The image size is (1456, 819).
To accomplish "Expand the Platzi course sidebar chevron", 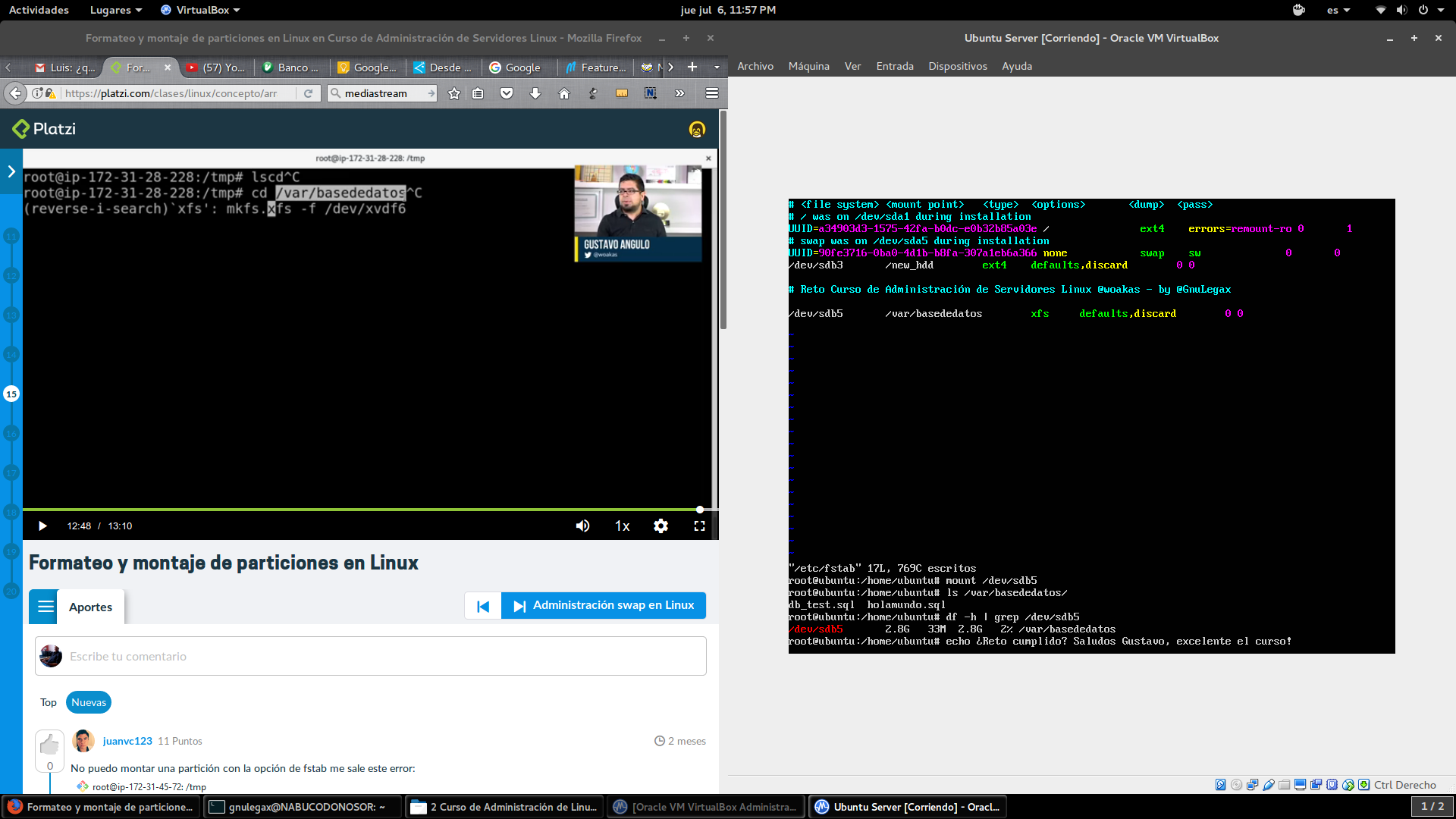I will (x=11, y=171).
